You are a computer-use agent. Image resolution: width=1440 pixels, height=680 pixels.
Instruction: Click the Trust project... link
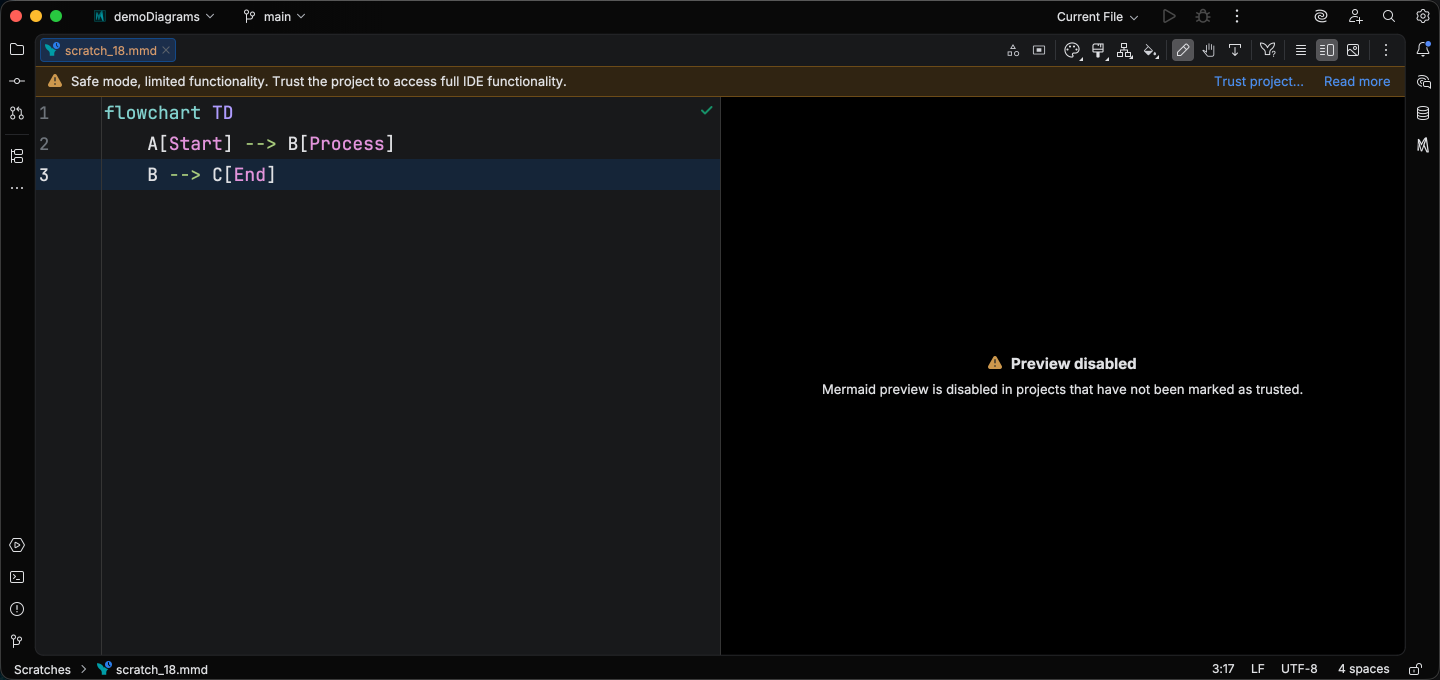(1259, 81)
